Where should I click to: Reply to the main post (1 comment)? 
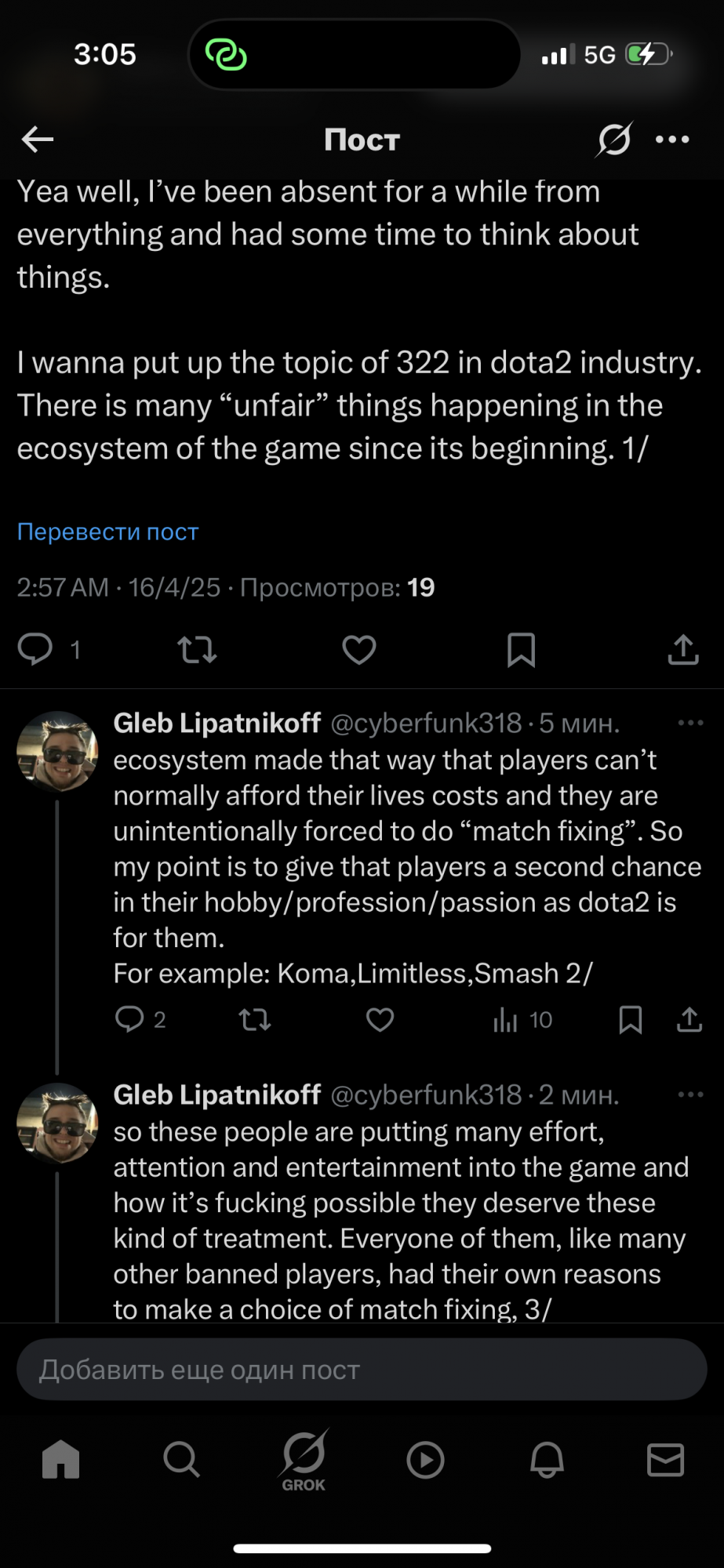click(x=35, y=649)
